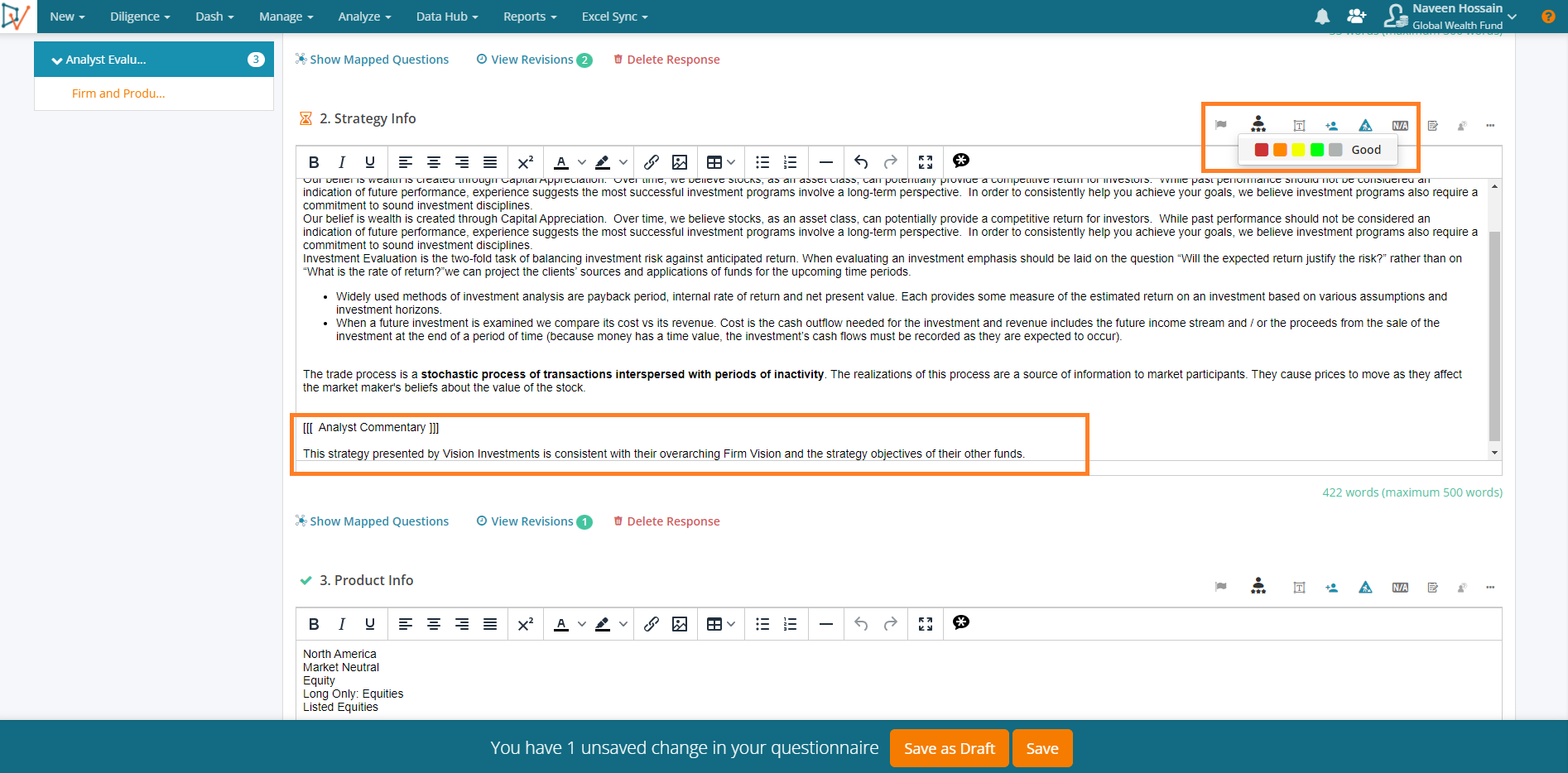Insert numbered list in Strategy Info editor
The height and width of the screenshot is (773, 1568).
tap(791, 162)
